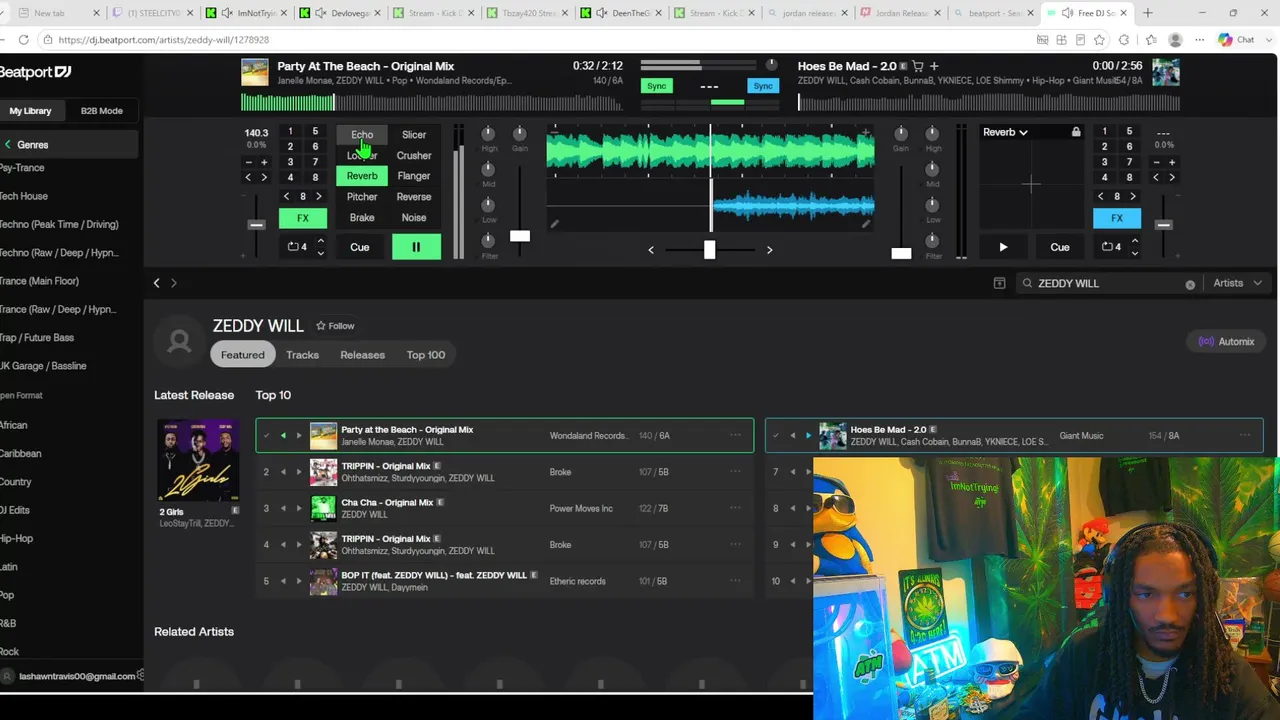Go back with the browser history arrow

156,283
